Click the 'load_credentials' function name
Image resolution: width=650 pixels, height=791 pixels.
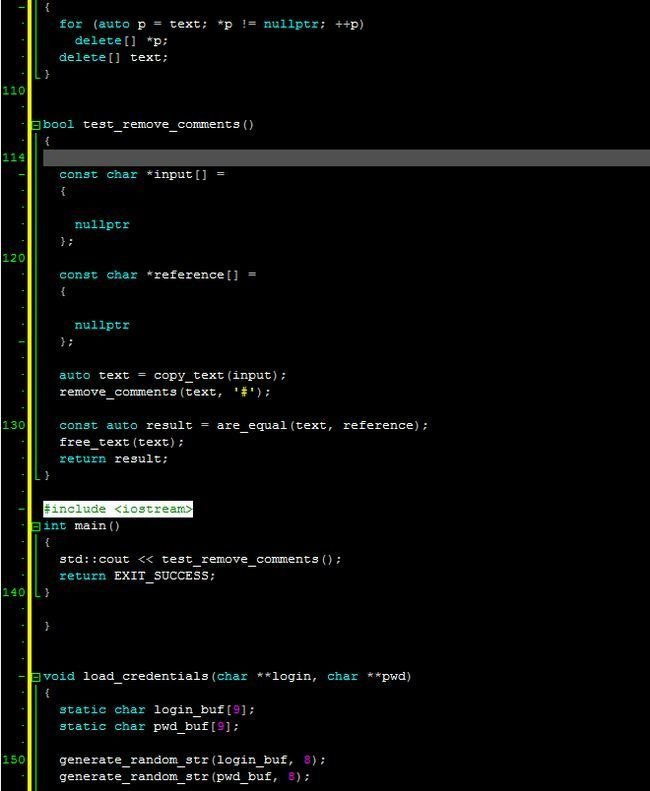145,676
